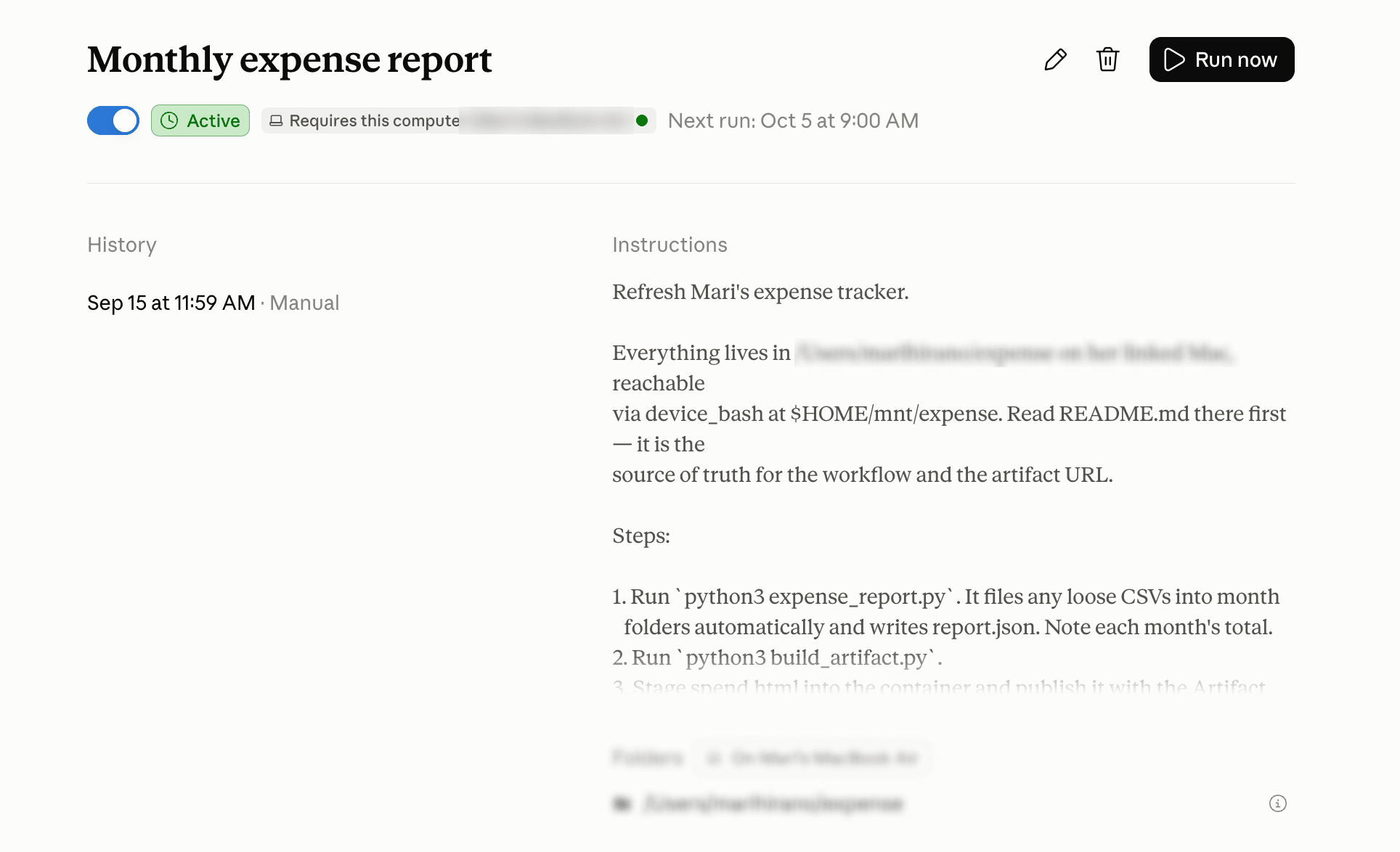Click the Monthly expense report title
Image resolution: width=1400 pixels, height=852 pixels.
click(290, 60)
